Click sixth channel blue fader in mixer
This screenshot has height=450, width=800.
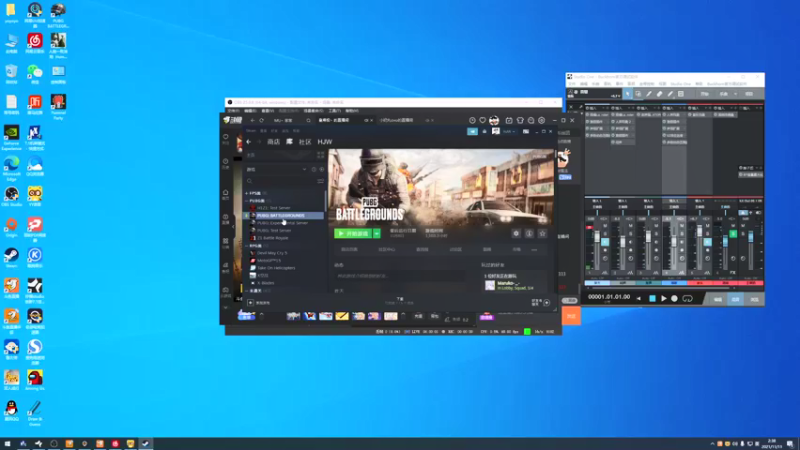point(726,241)
